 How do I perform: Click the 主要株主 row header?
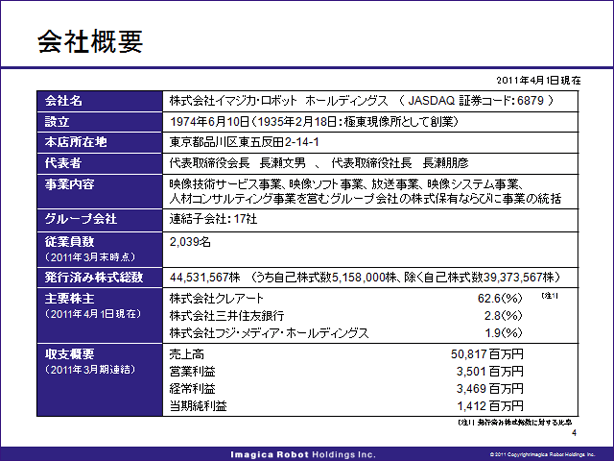[69, 299]
